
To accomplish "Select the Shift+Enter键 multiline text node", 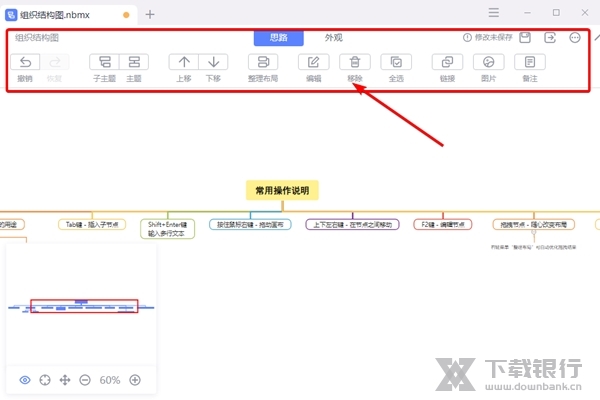I will (168, 229).
